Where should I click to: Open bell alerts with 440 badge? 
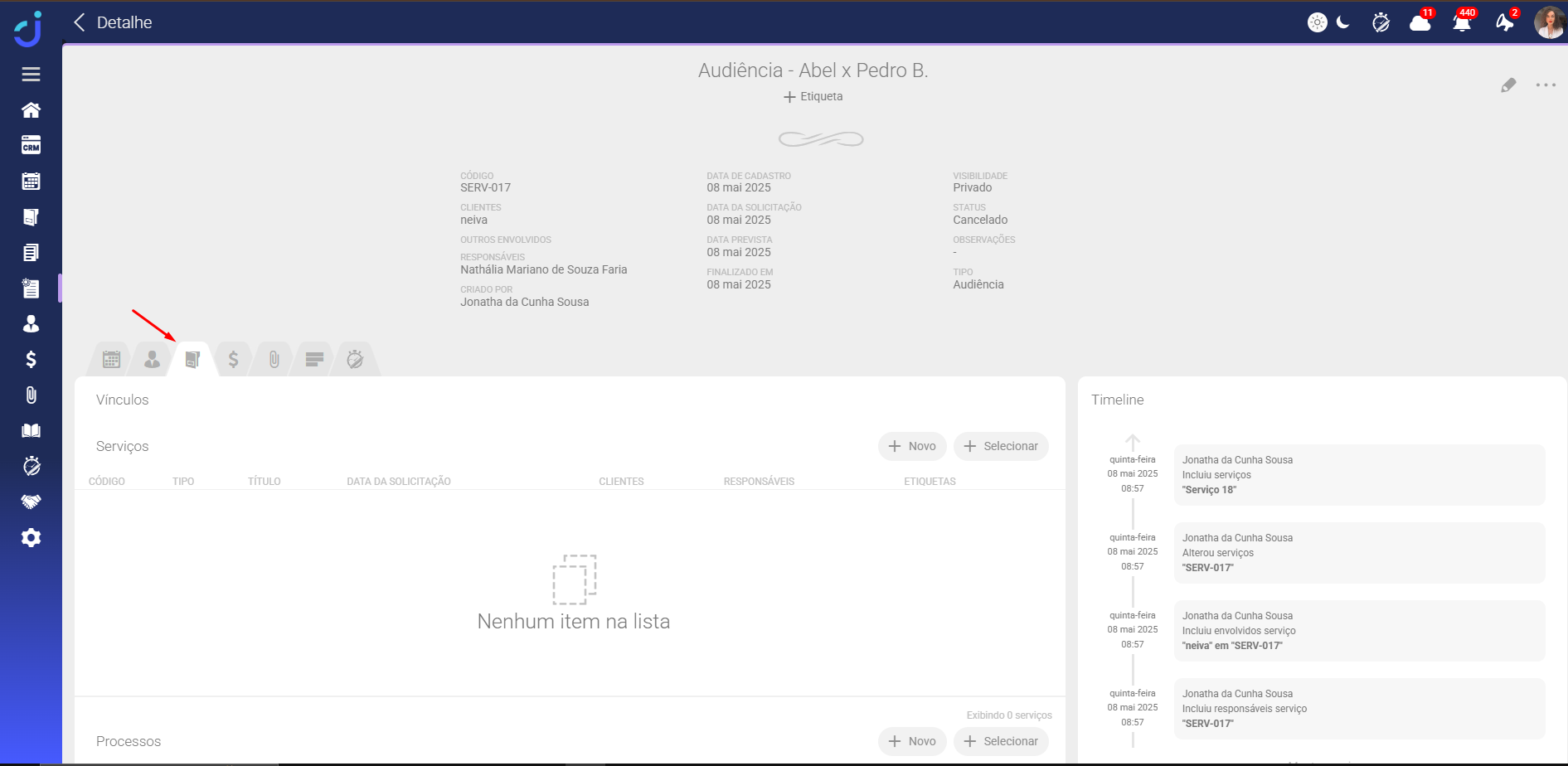pyautogui.click(x=1462, y=22)
